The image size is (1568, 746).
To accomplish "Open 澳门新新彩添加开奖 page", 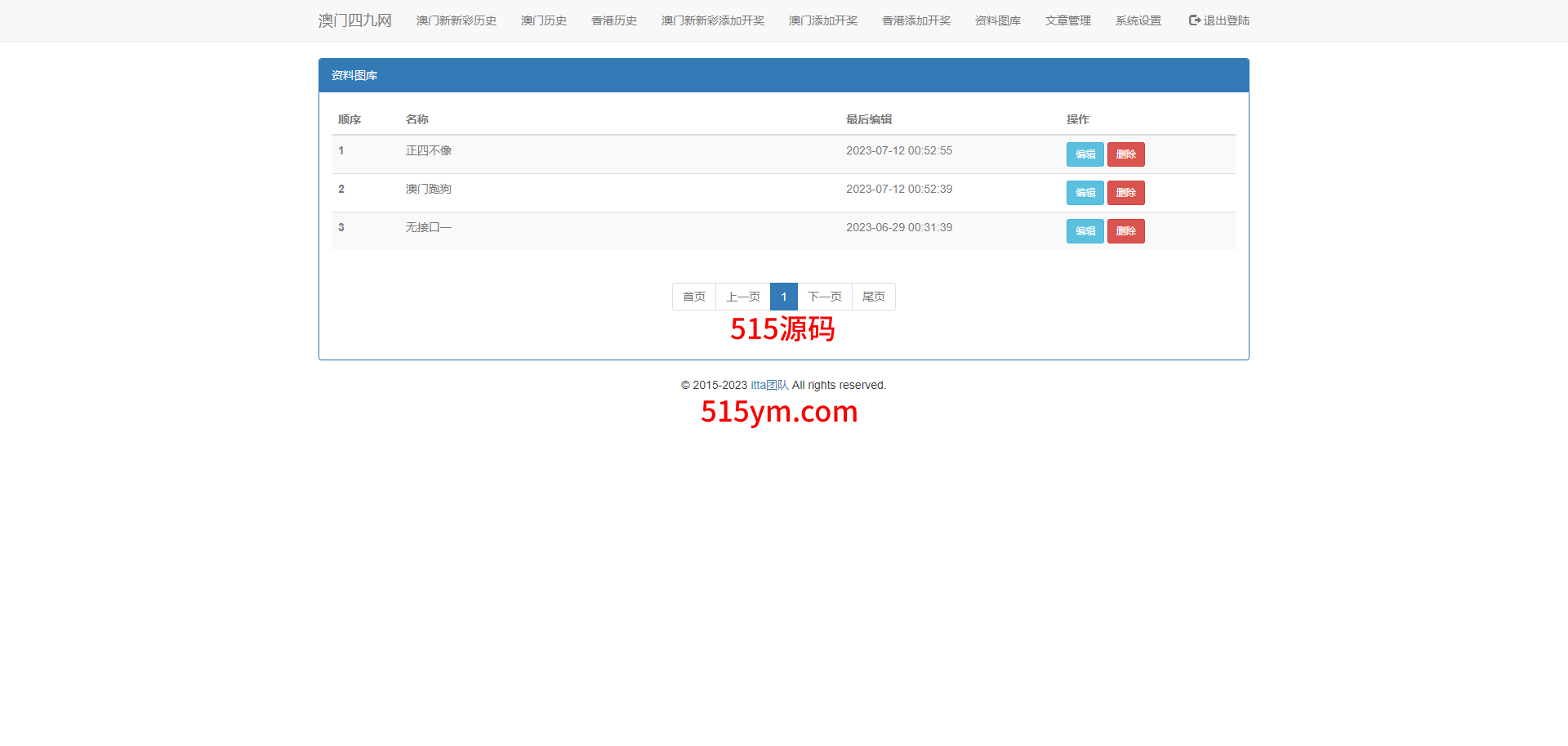I will (x=712, y=20).
